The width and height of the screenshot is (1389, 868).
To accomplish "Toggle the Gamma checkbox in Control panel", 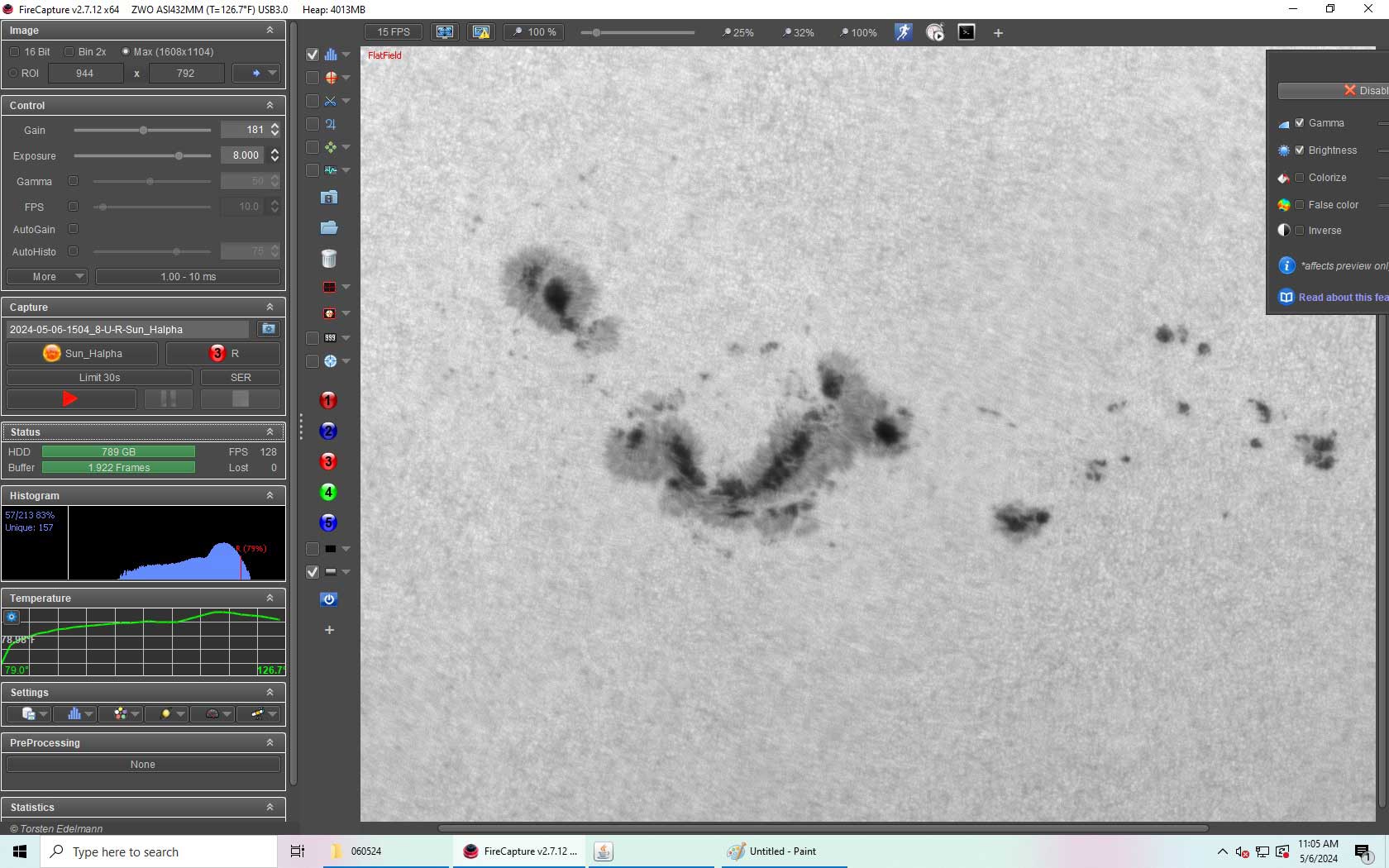I will (x=73, y=181).
